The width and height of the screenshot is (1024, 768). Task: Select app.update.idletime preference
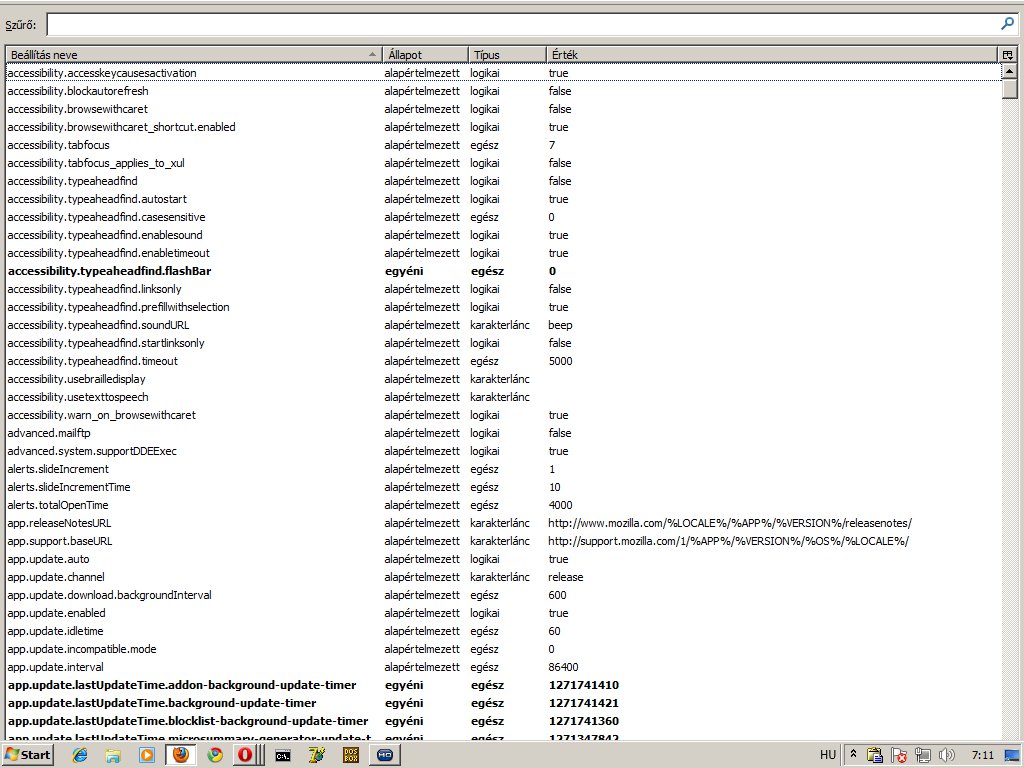point(503,631)
